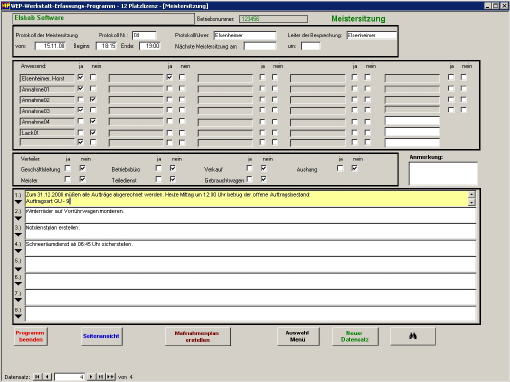Click scroll-up arrow in agenda item 1 field
This screenshot has height=382, width=510.
pyautogui.click(x=472, y=195)
